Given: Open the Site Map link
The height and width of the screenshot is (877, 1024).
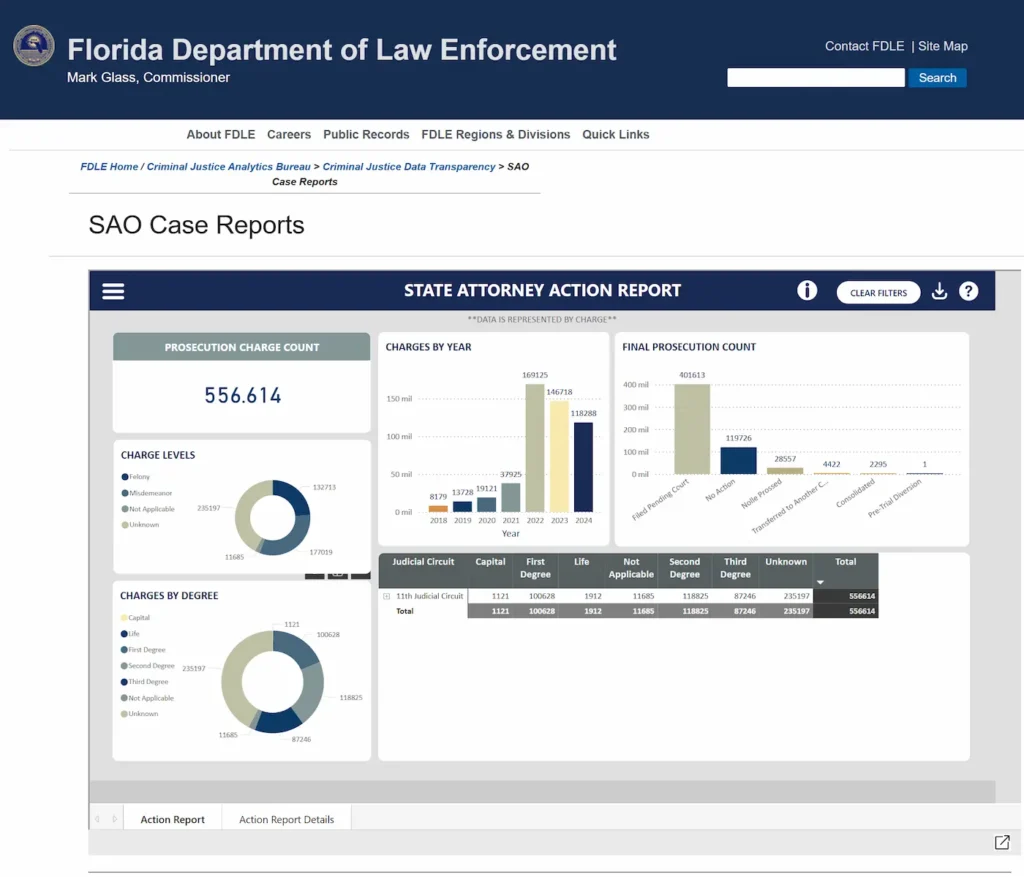Looking at the screenshot, I should 942,46.
